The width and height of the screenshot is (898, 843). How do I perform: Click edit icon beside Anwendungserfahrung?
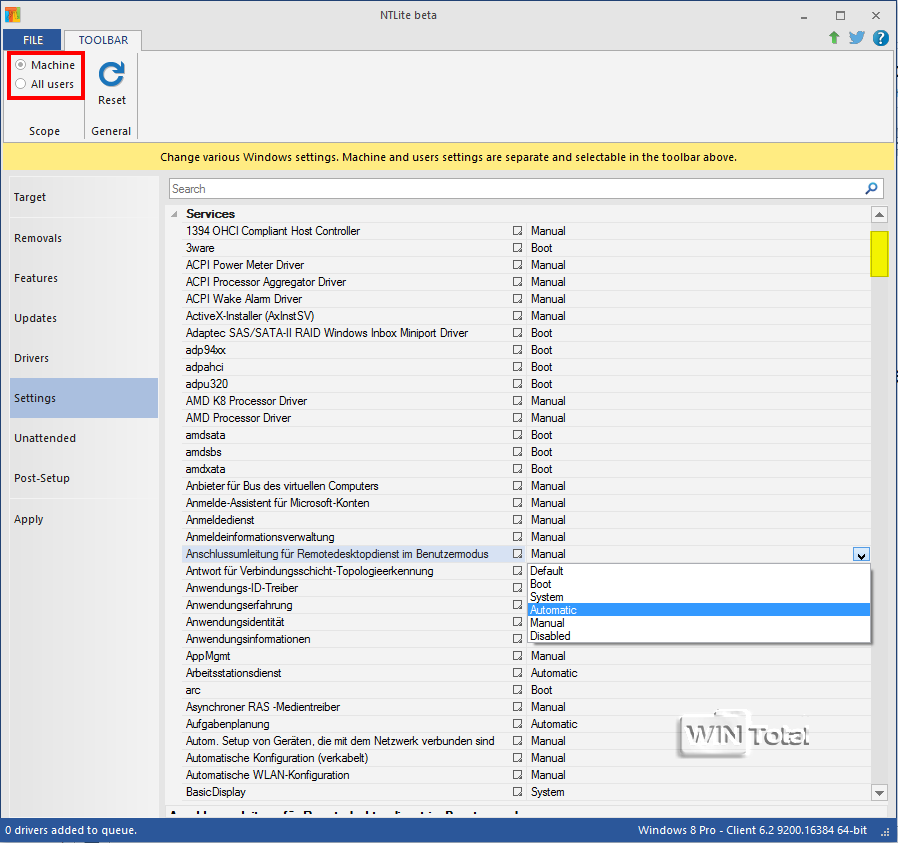coord(517,605)
